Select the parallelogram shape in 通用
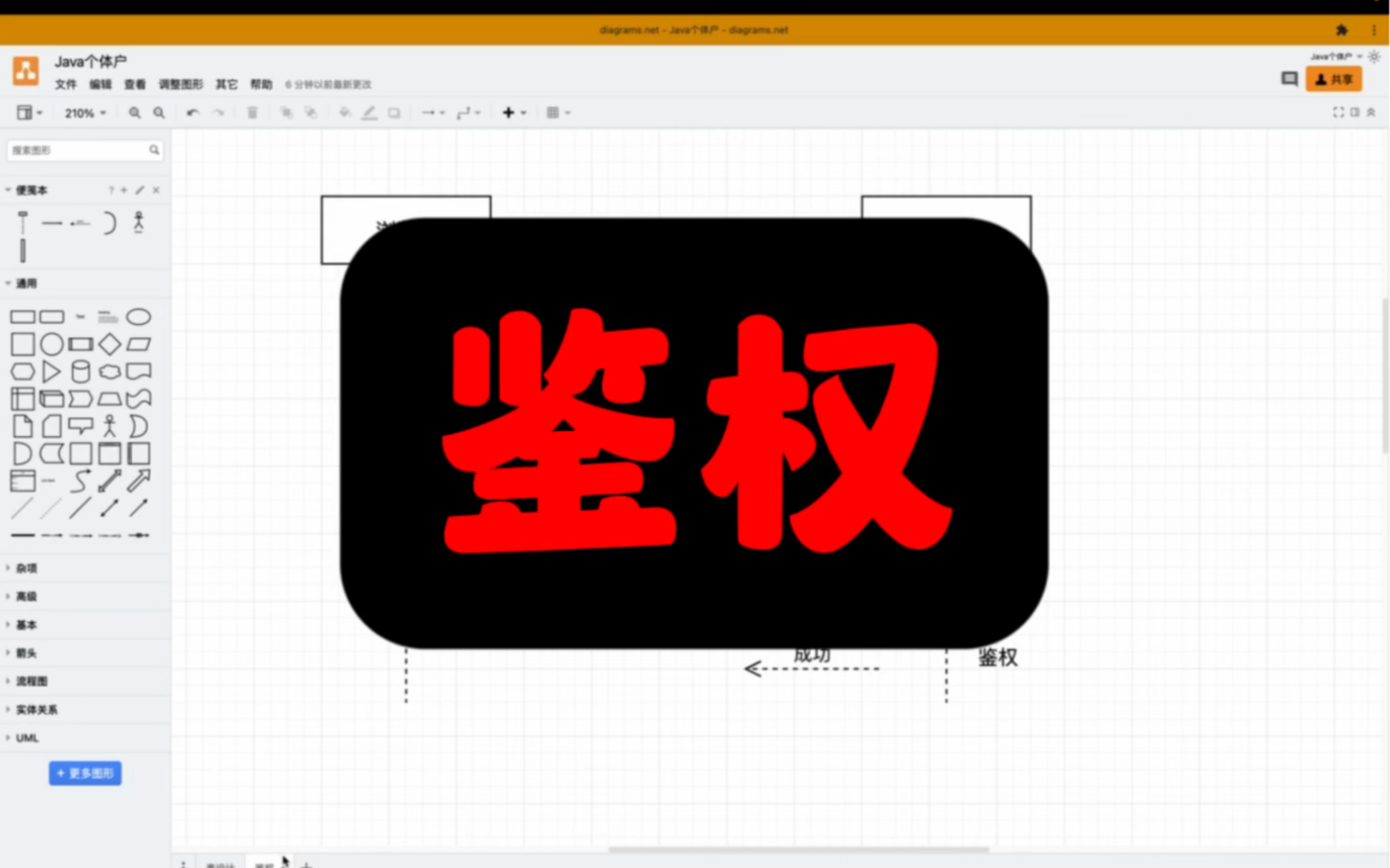 click(138, 344)
